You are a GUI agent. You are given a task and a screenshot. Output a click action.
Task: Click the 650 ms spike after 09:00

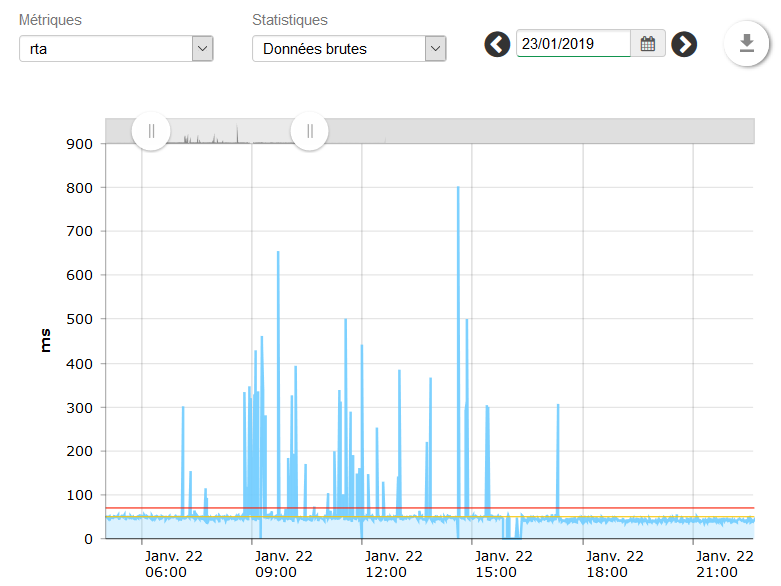(278, 383)
